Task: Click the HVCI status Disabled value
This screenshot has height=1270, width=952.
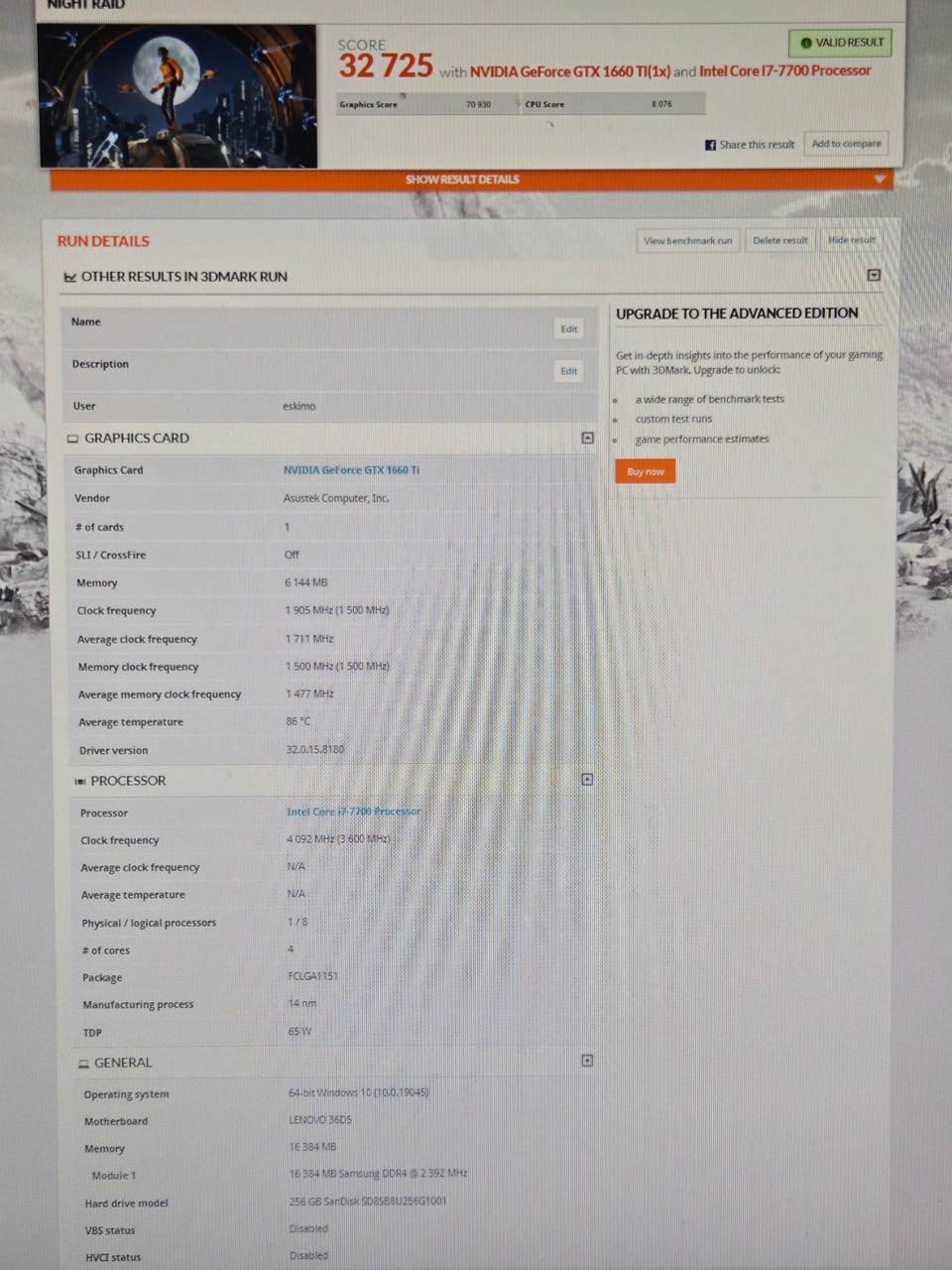Action: coord(308,1255)
